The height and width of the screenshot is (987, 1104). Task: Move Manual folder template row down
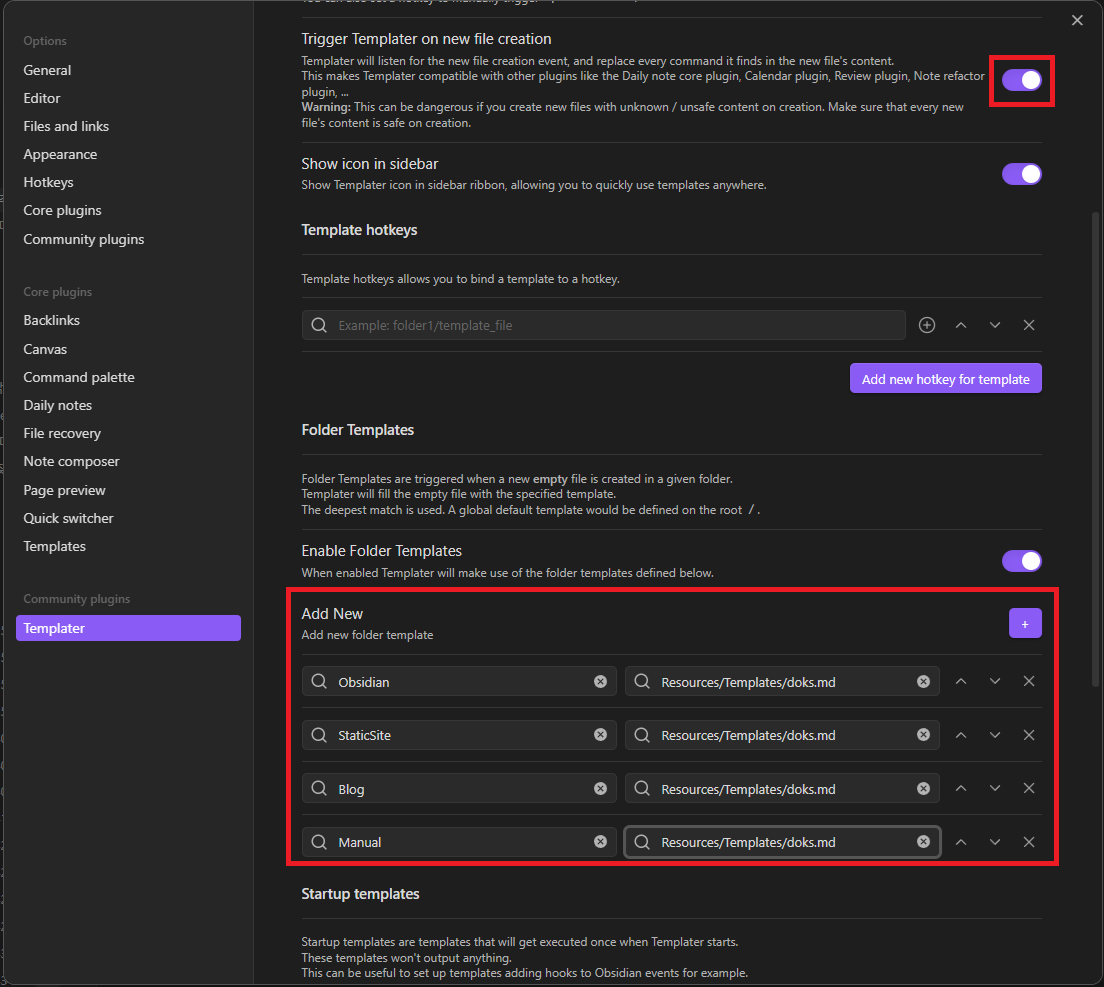point(994,842)
